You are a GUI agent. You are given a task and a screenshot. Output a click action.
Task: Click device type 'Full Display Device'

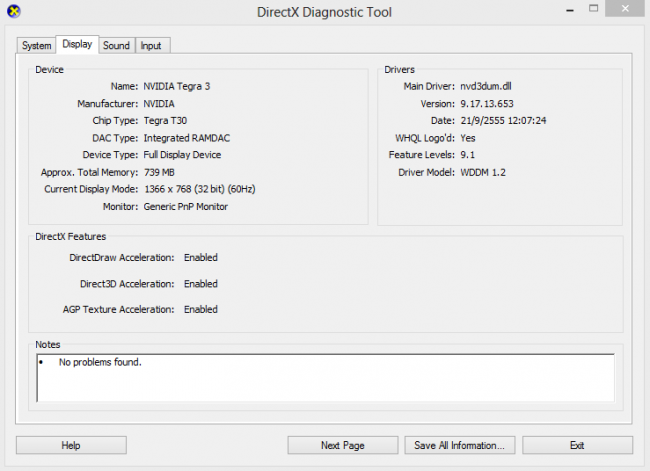coord(182,155)
